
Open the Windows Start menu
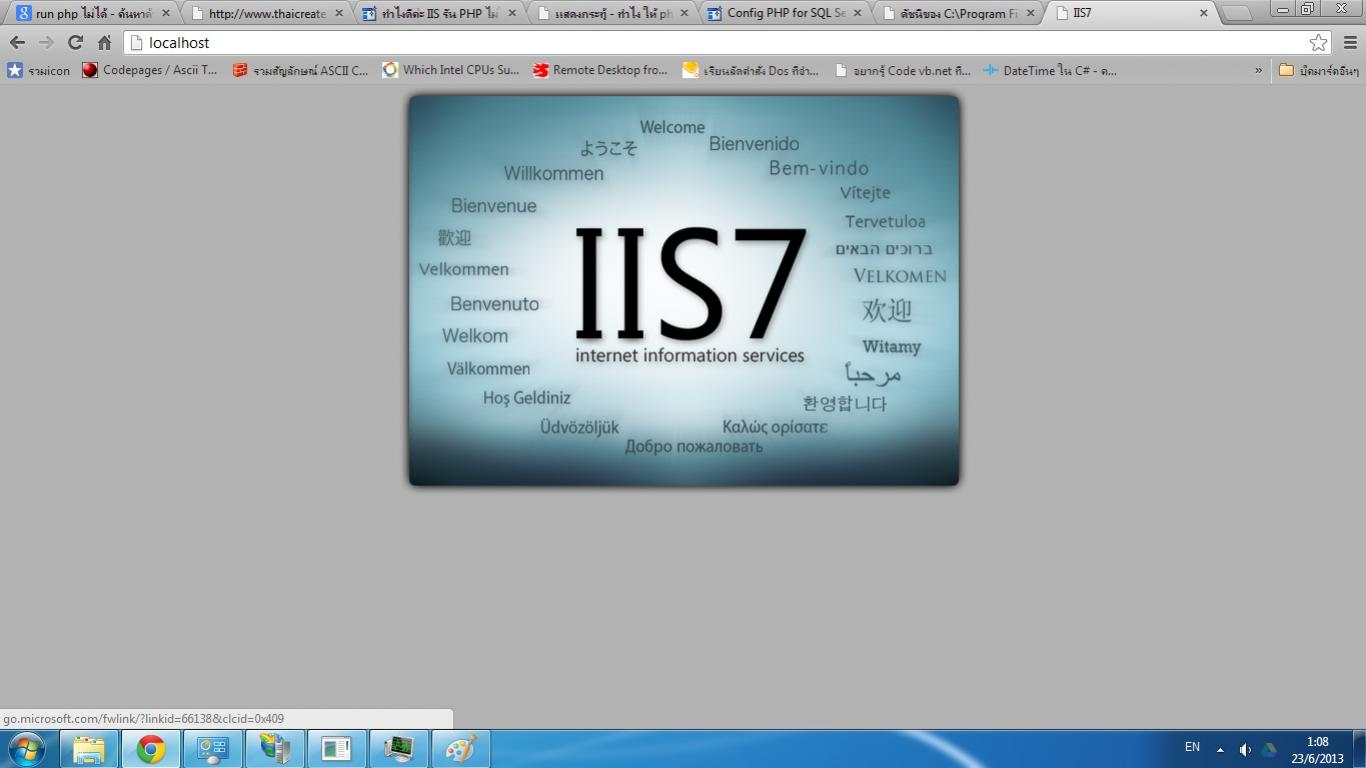tap(26, 749)
